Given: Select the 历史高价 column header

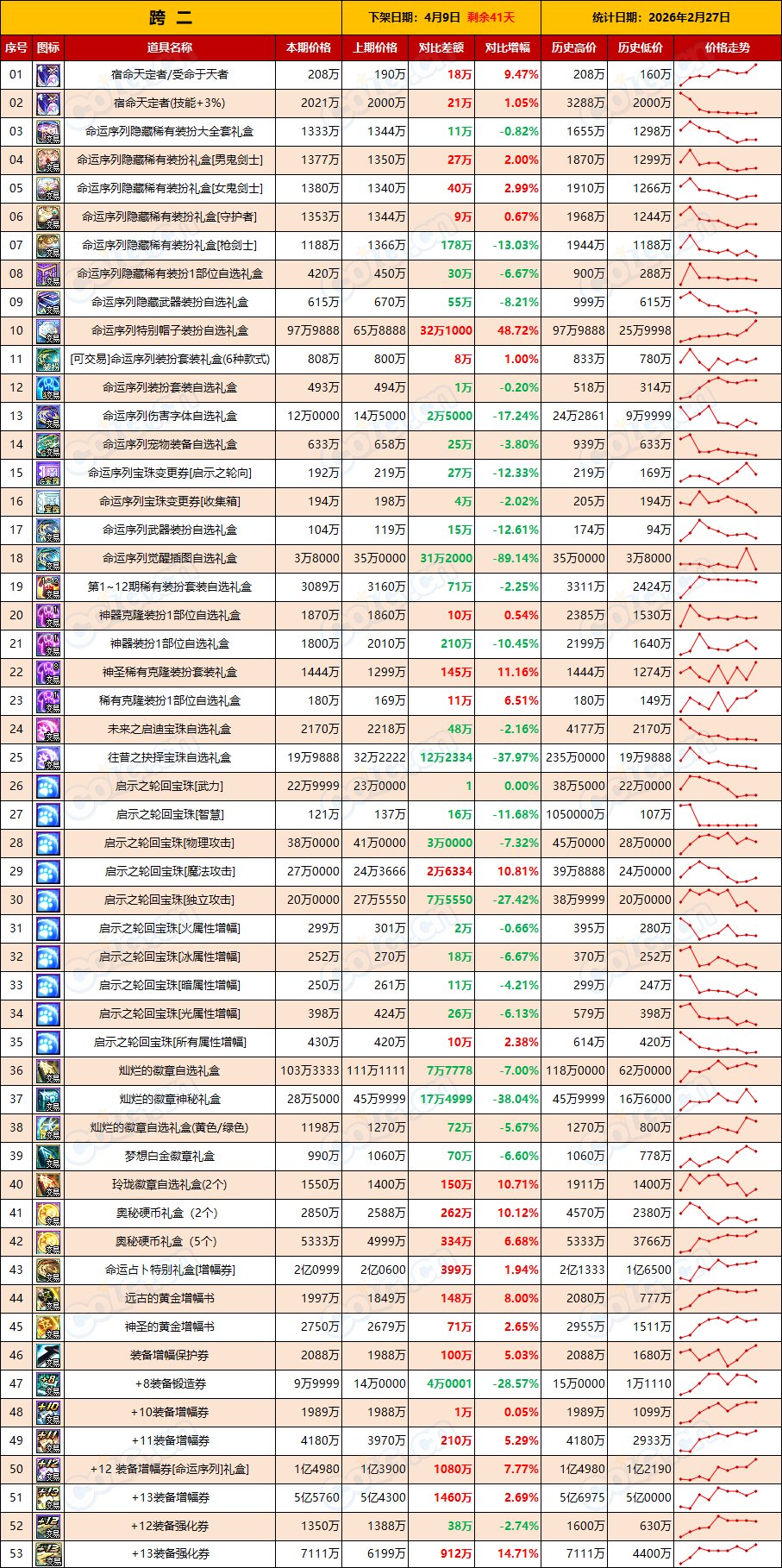Looking at the screenshot, I should (x=574, y=47).
